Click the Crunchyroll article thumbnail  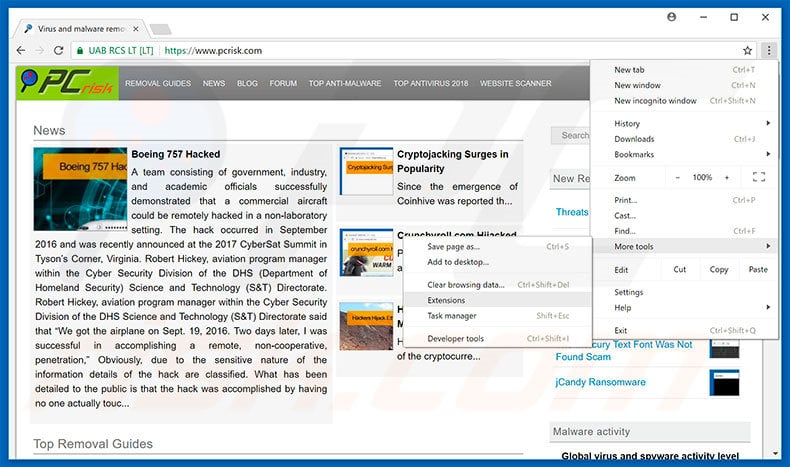(366, 252)
